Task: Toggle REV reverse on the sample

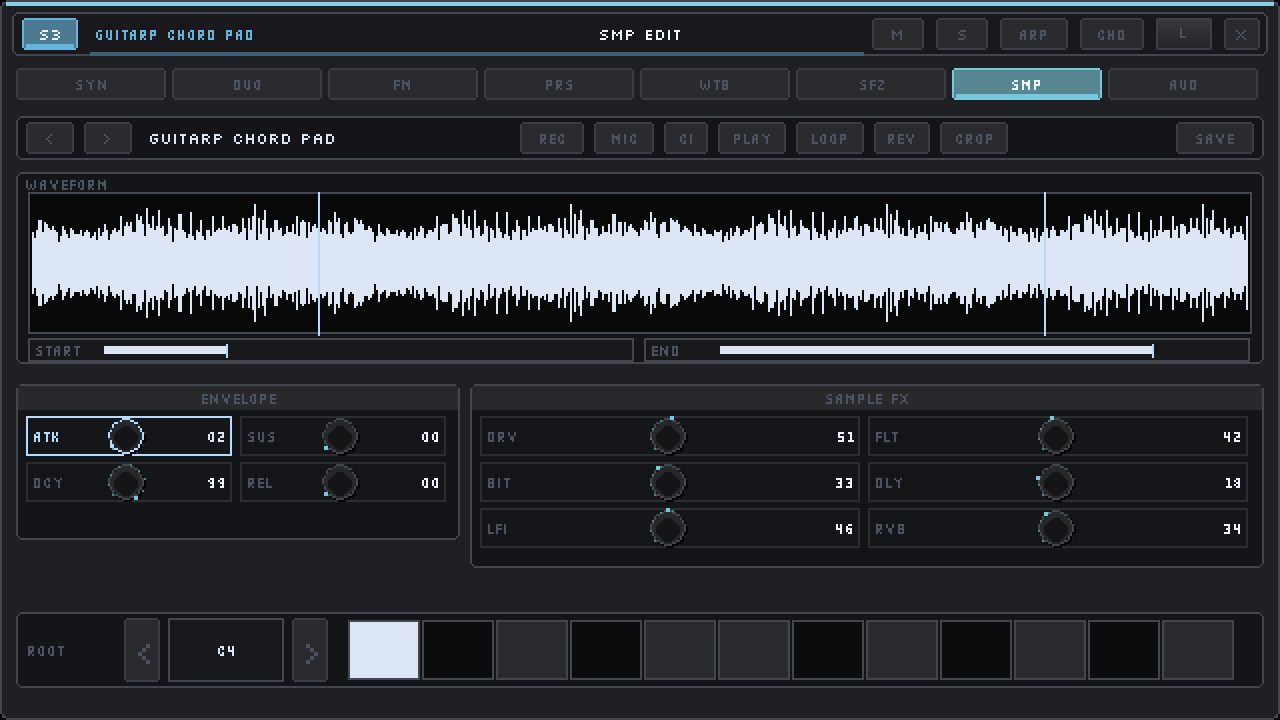Action: pyautogui.click(x=901, y=139)
